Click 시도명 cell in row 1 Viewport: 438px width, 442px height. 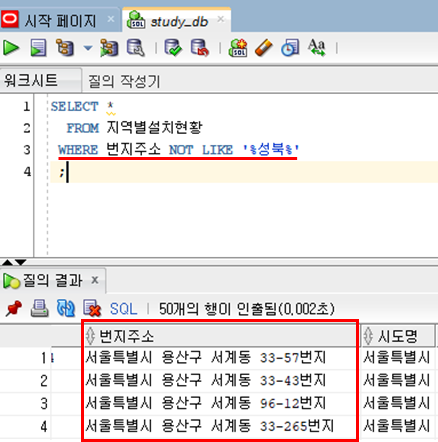(398, 358)
